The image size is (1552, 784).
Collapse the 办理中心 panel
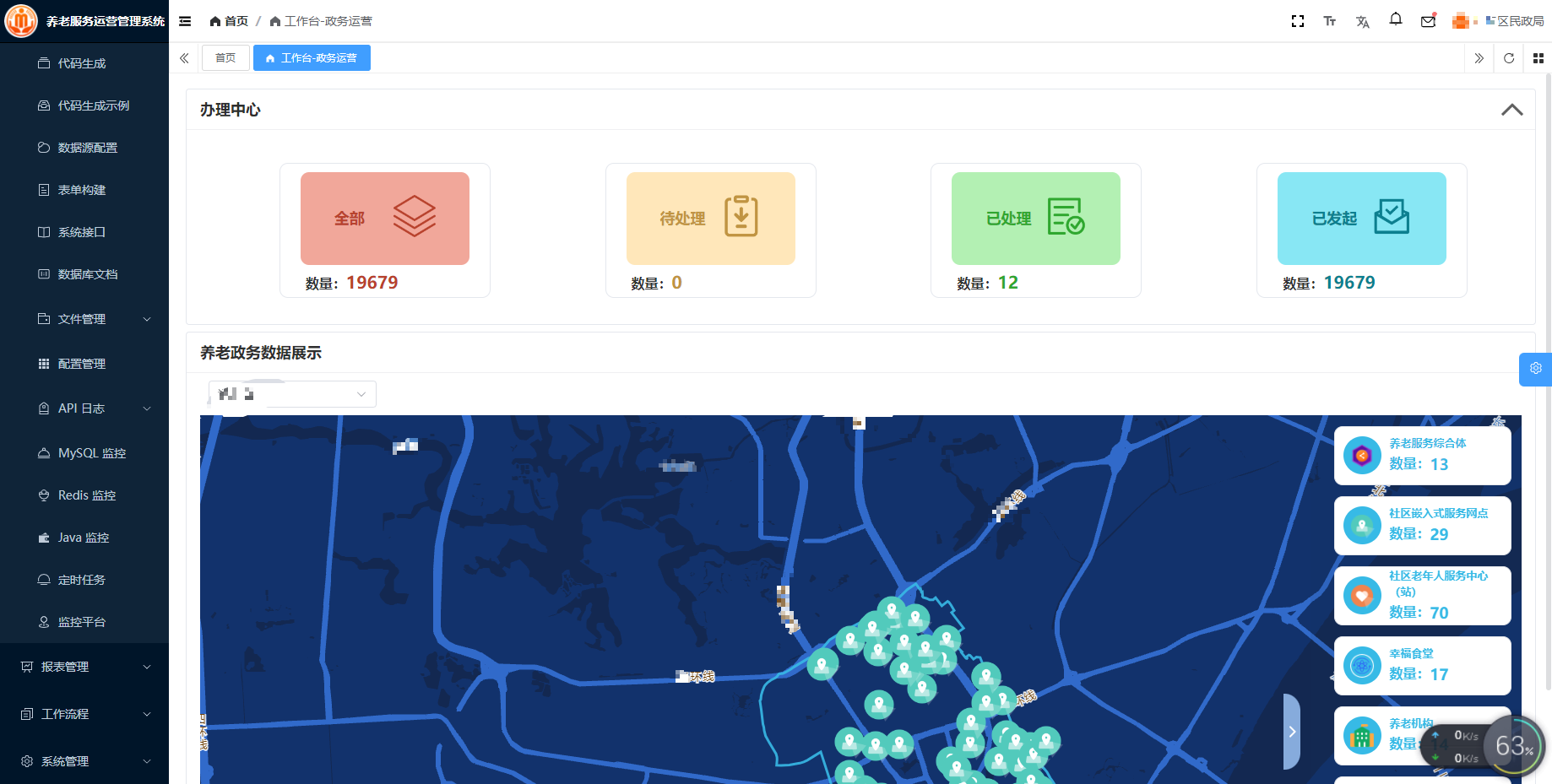tap(1512, 110)
